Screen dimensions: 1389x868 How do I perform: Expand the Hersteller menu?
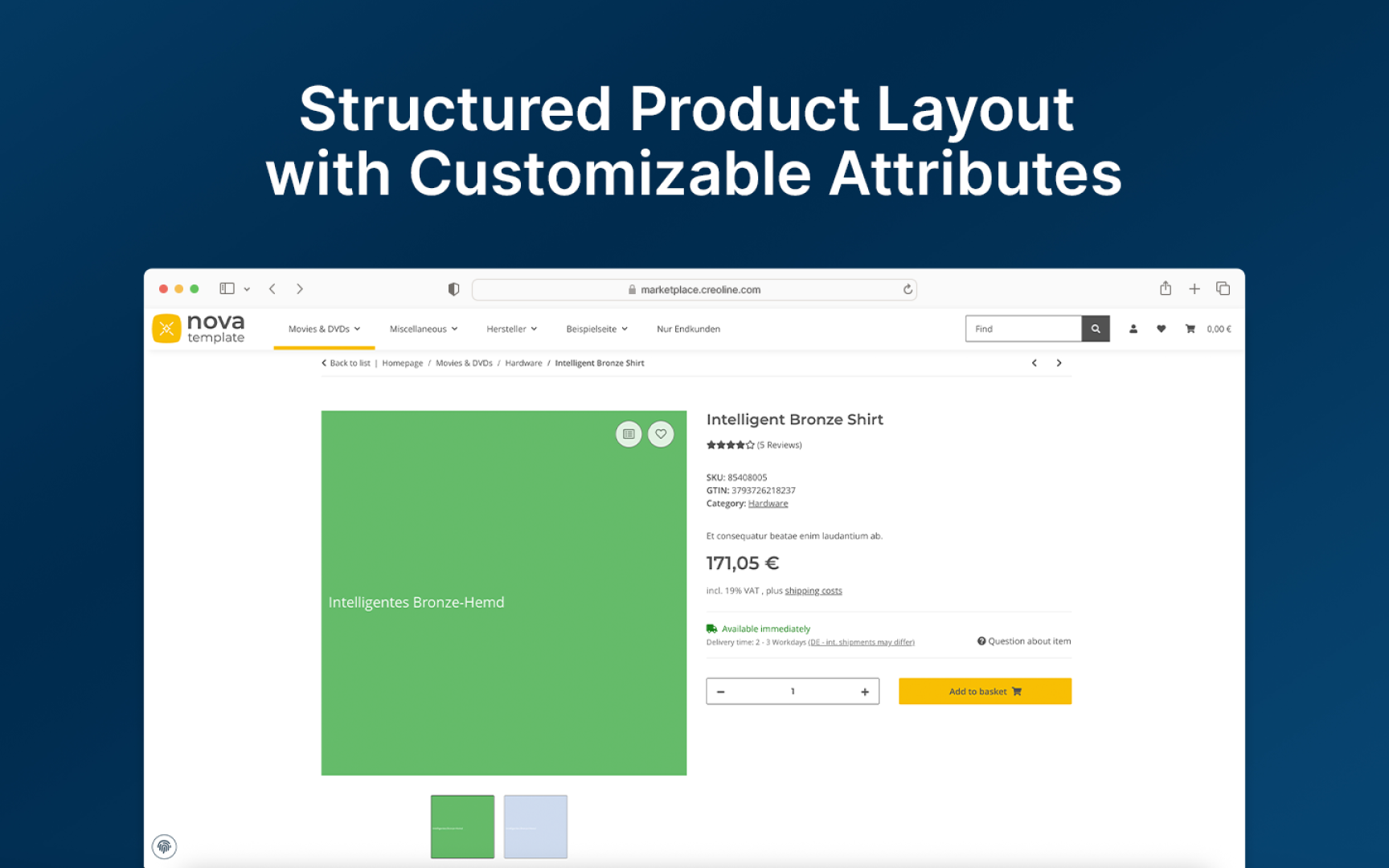511,329
